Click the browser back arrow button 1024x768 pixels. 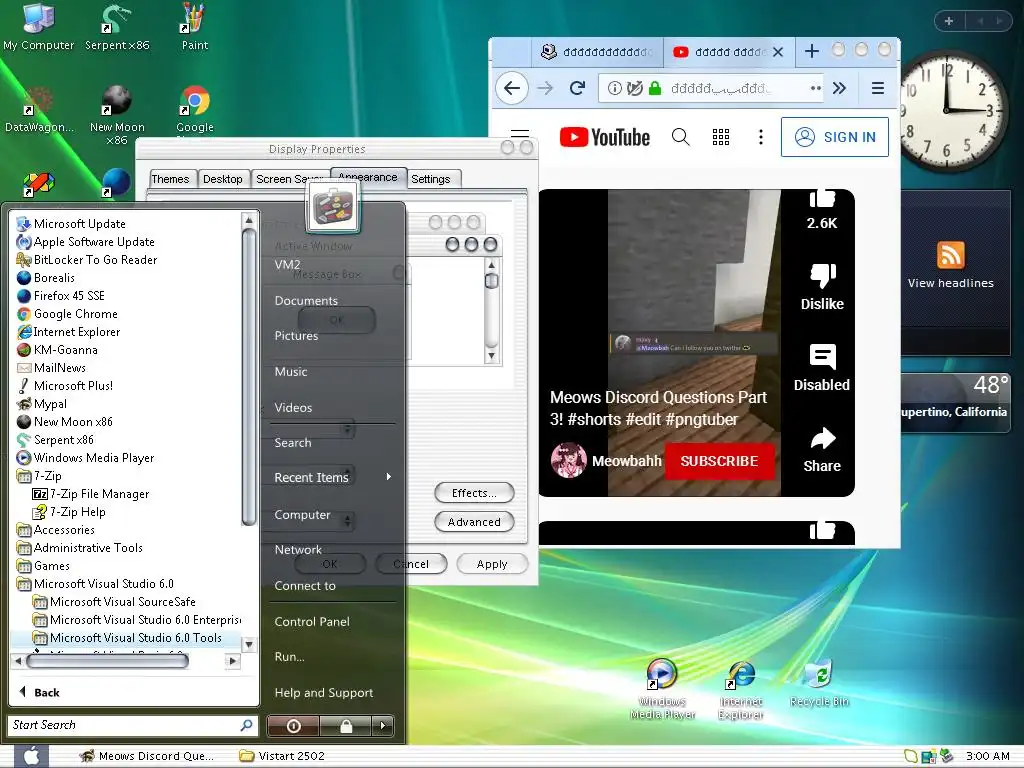(x=512, y=88)
